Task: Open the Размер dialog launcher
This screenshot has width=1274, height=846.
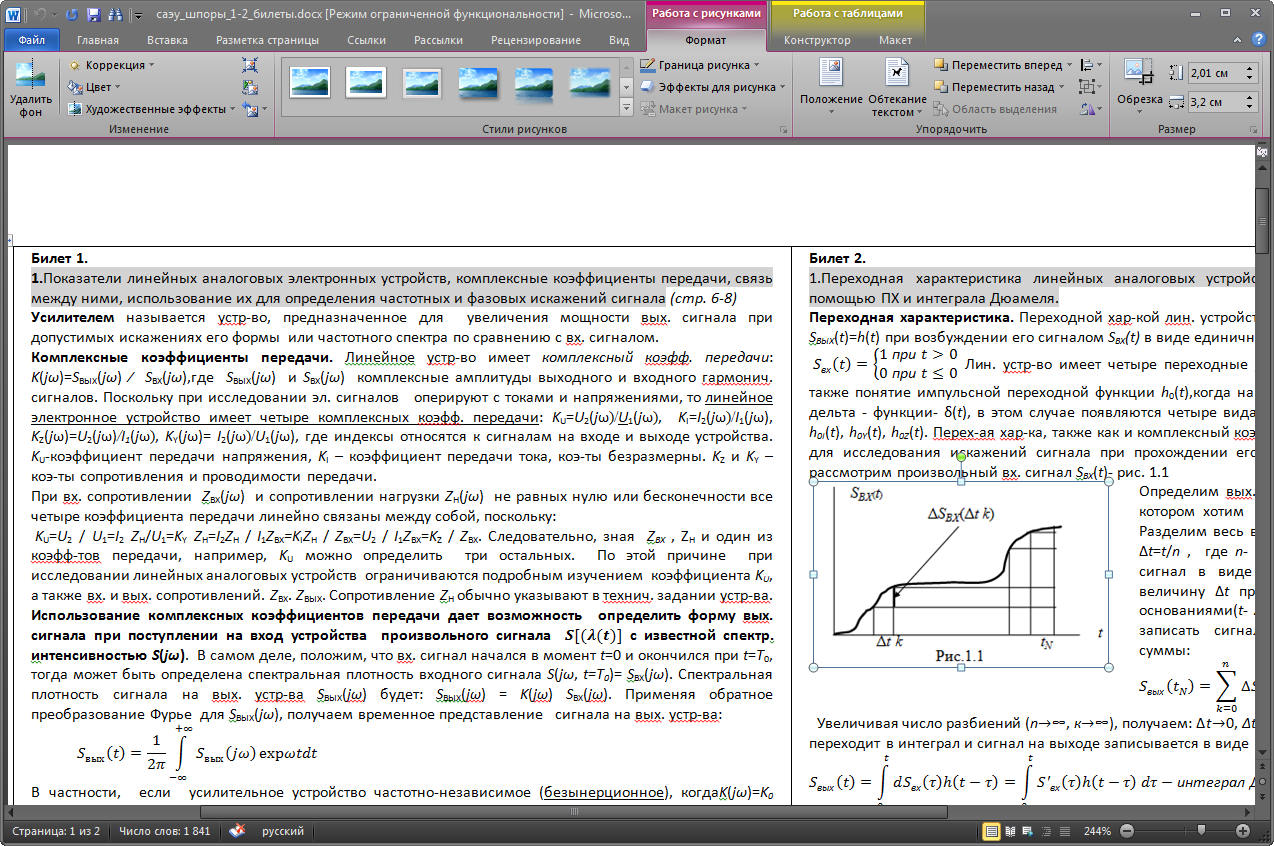Action: [x=1253, y=131]
